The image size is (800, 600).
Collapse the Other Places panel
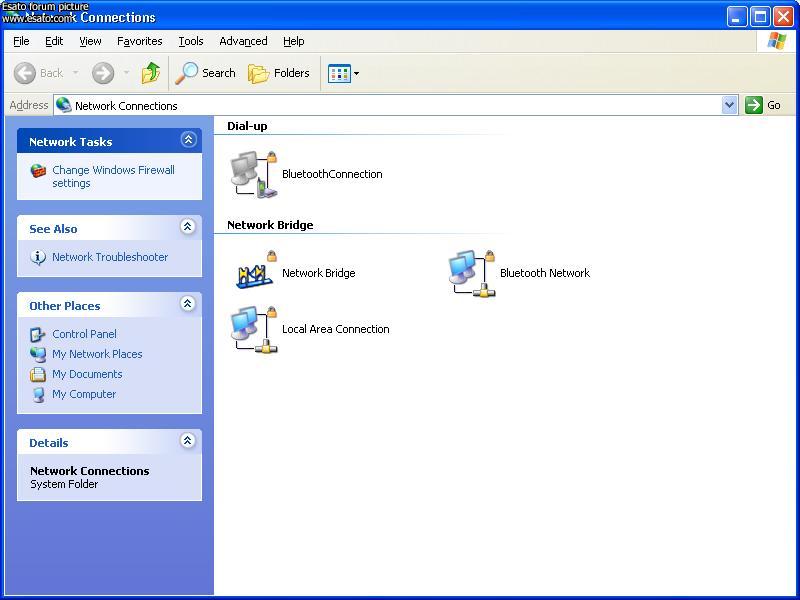(x=188, y=304)
